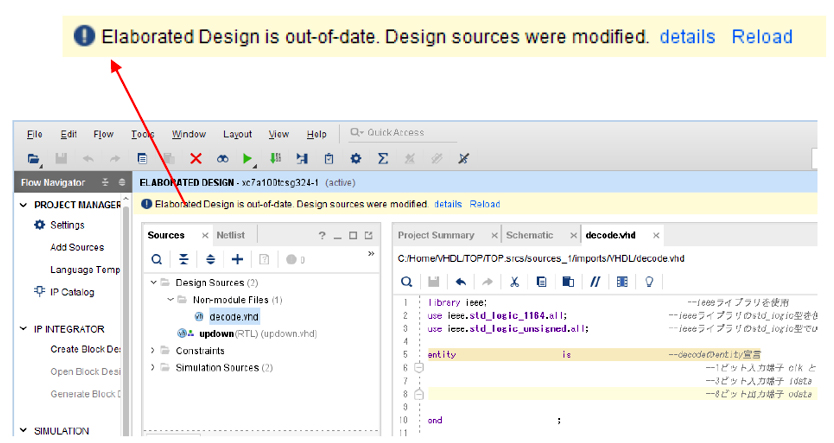Collapse the Design Sources tree node
Screen dimensions: 834x443
click(153, 282)
